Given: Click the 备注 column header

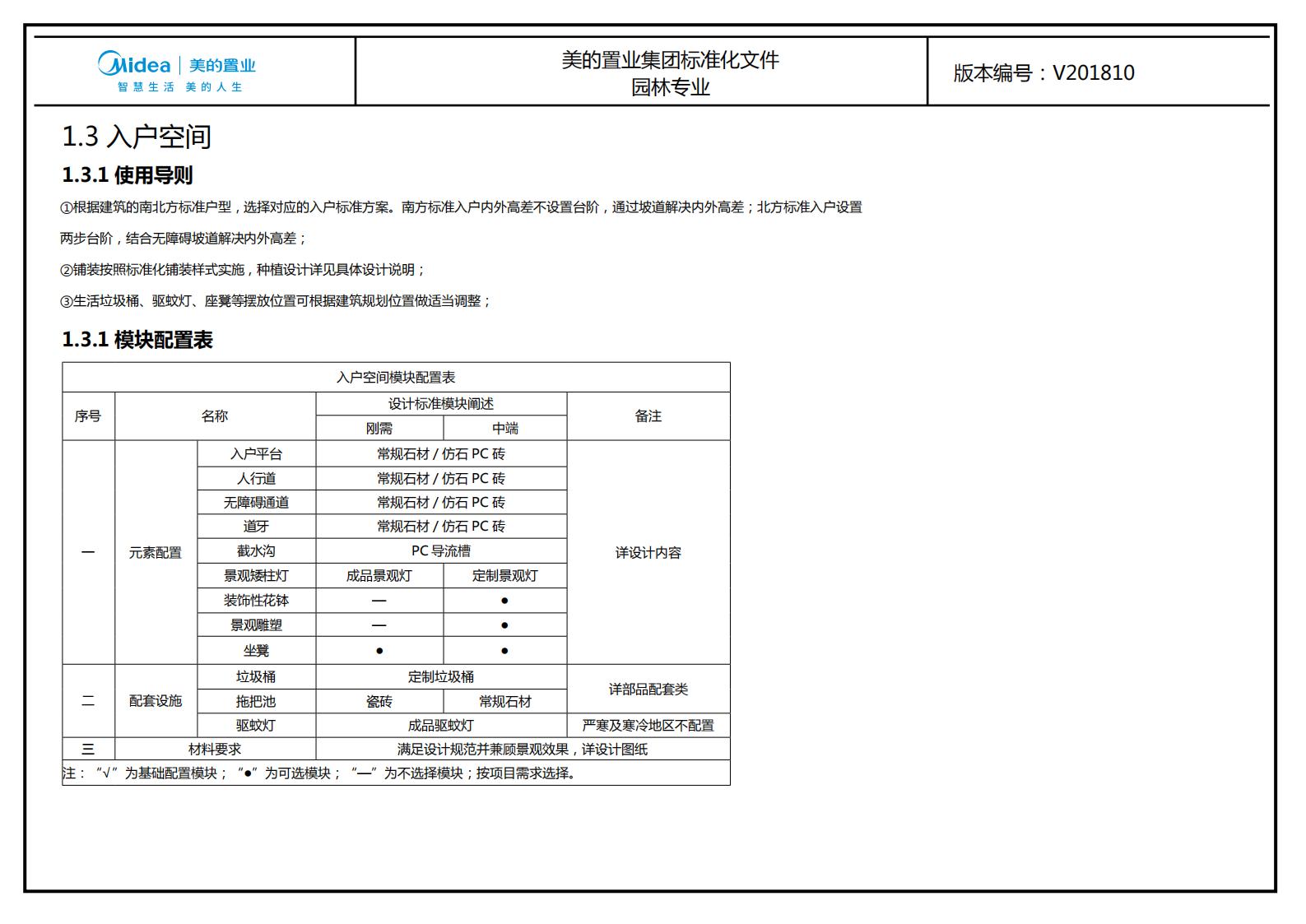Looking at the screenshot, I should pos(648,416).
